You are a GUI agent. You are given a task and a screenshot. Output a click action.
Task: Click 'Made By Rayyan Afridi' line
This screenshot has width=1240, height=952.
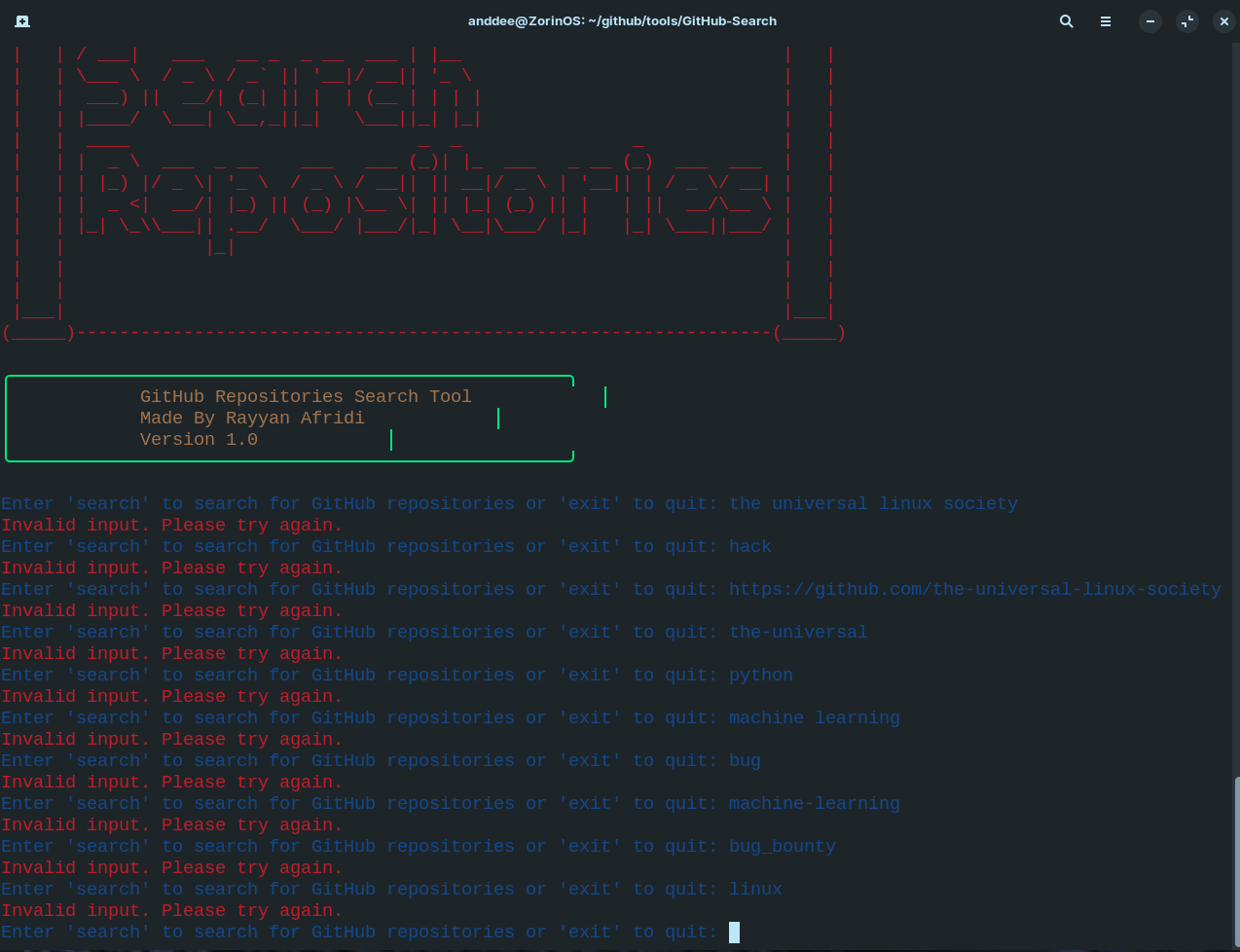pyautogui.click(x=252, y=418)
